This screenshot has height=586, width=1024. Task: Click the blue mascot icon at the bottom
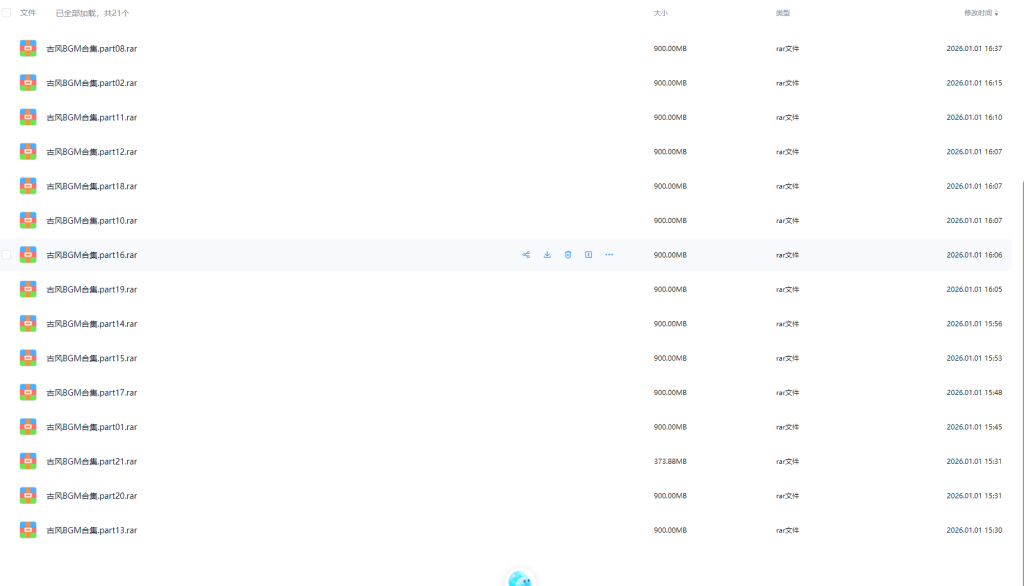pyautogui.click(x=519, y=578)
